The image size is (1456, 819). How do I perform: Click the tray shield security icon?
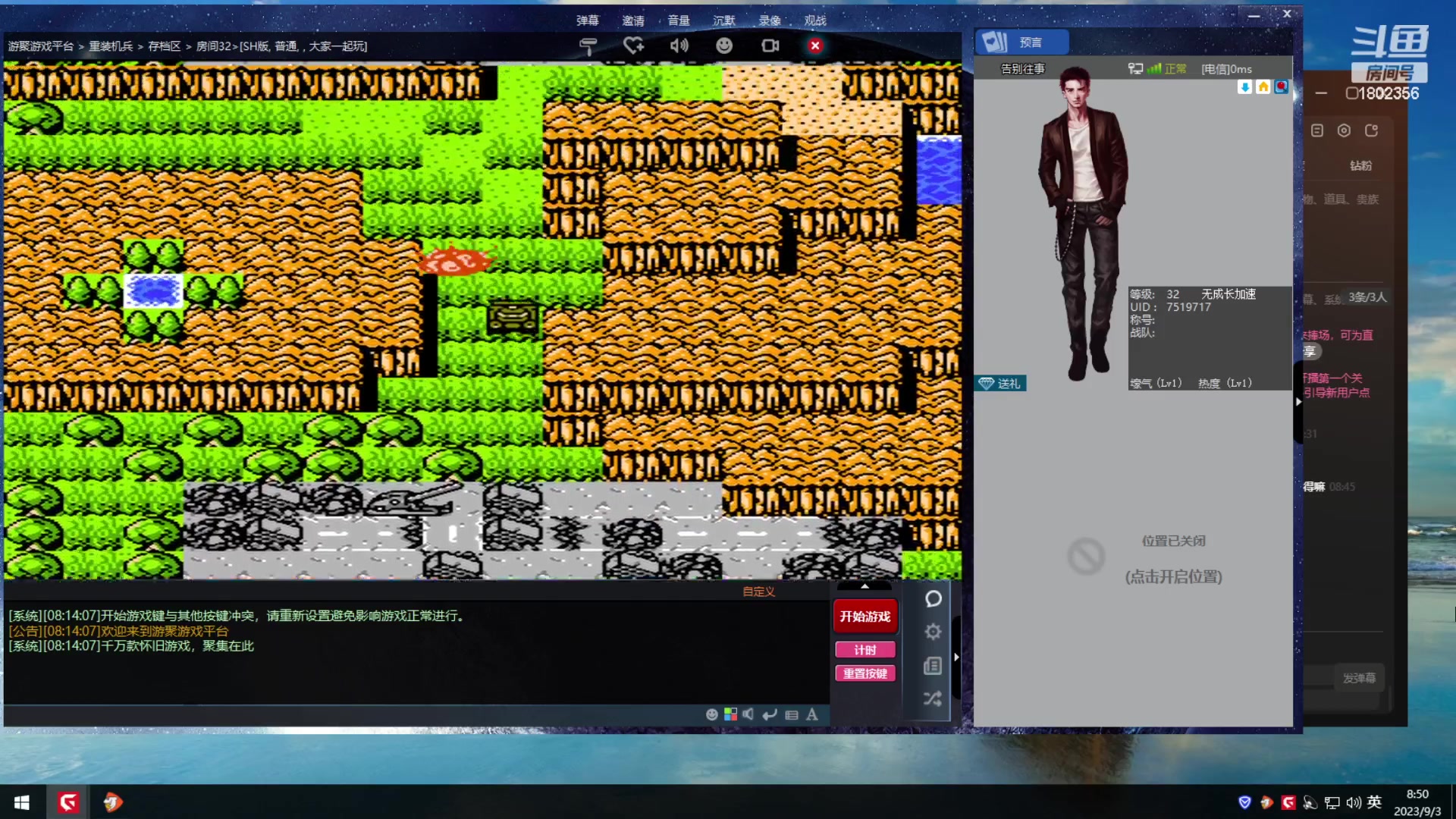1244,802
